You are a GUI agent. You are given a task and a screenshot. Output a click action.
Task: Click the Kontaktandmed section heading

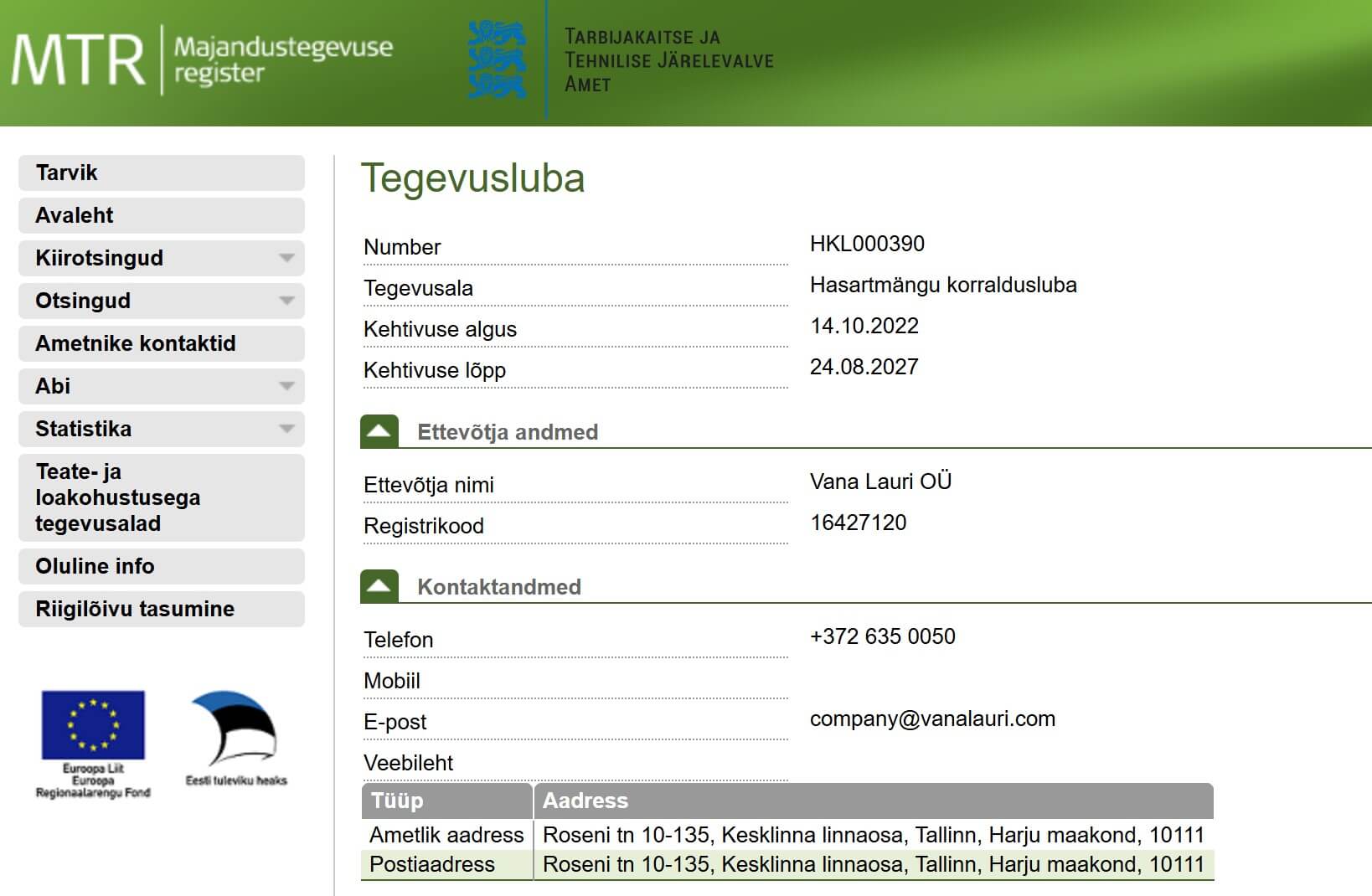(499, 587)
